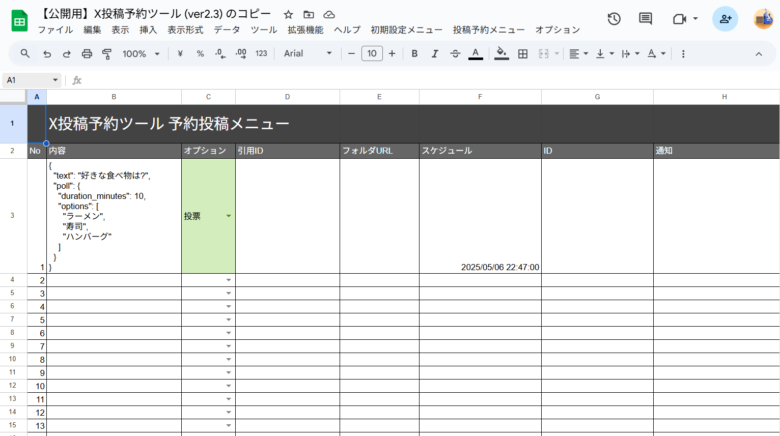
Task: Open the ヘルプ menu
Action: tap(347, 30)
